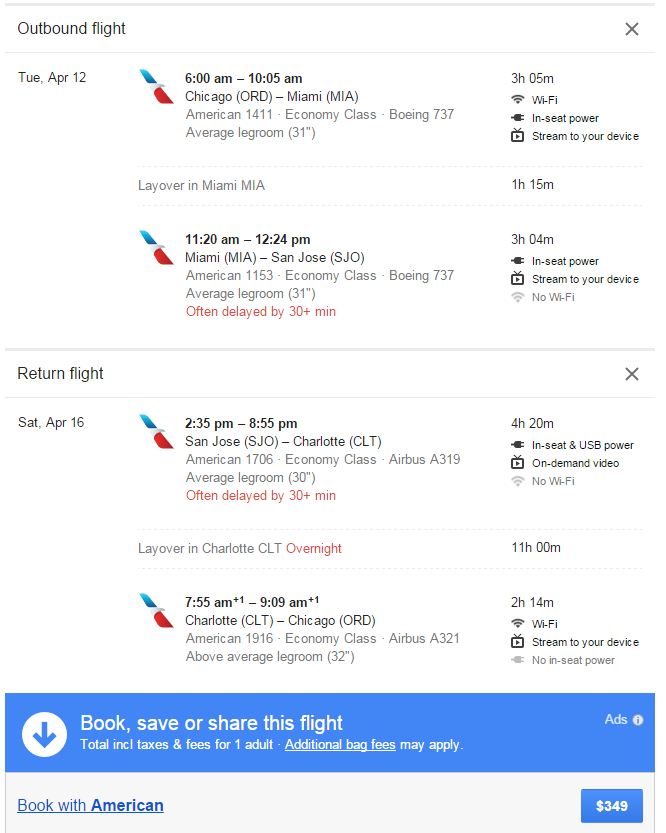Screen dimensions: 666x833
Task: Click Wi-Fi icon on first outbound leg
Action: coord(518,100)
